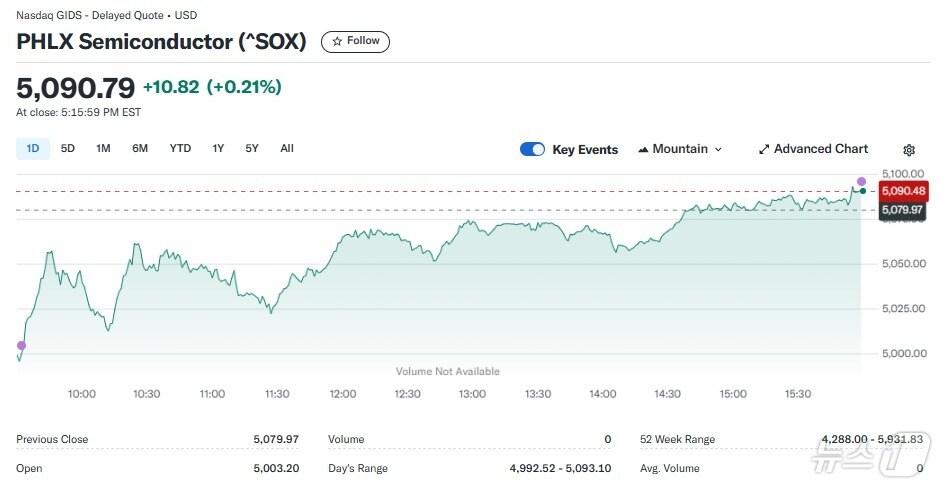Choose the YTD range
Viewport: 941px width, 489px height.
tap(180, 148)
